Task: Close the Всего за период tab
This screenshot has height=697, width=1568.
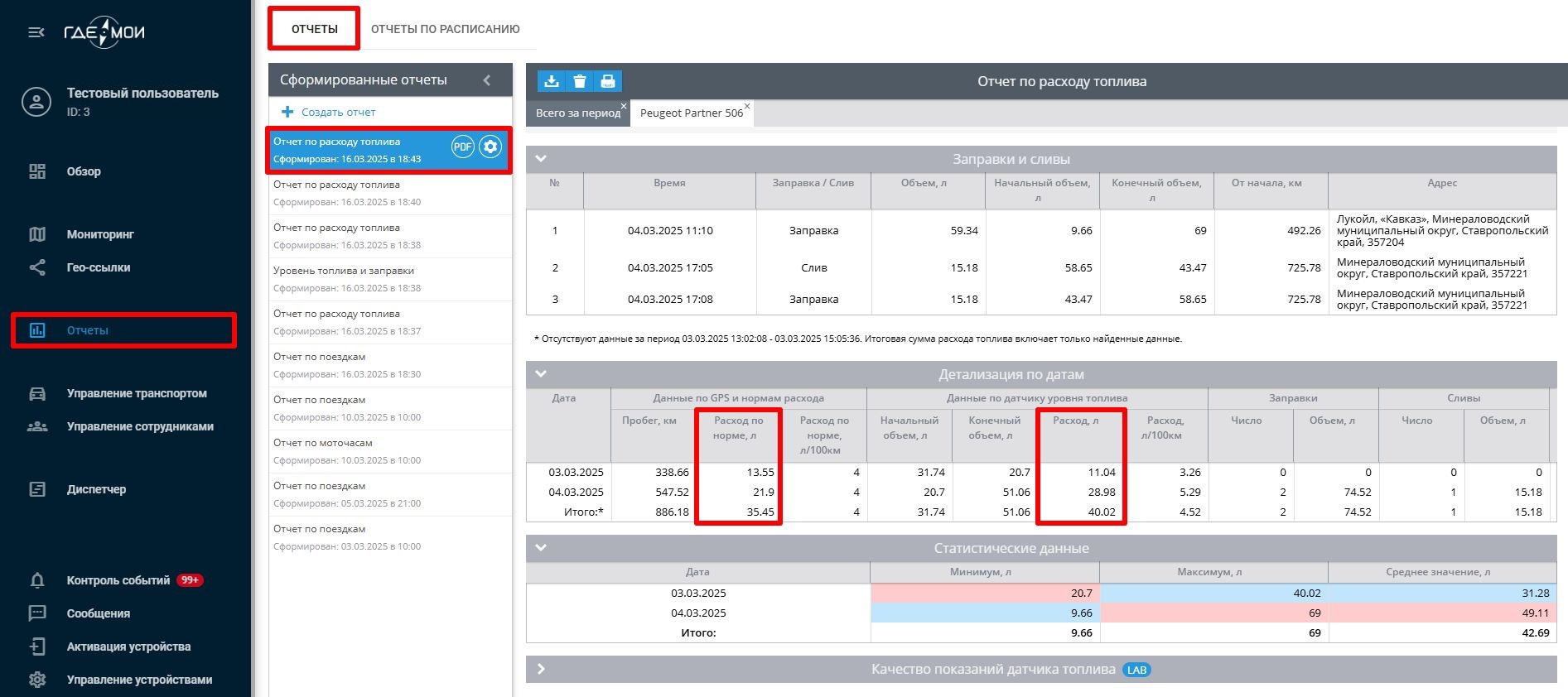Action: (624, 106)
